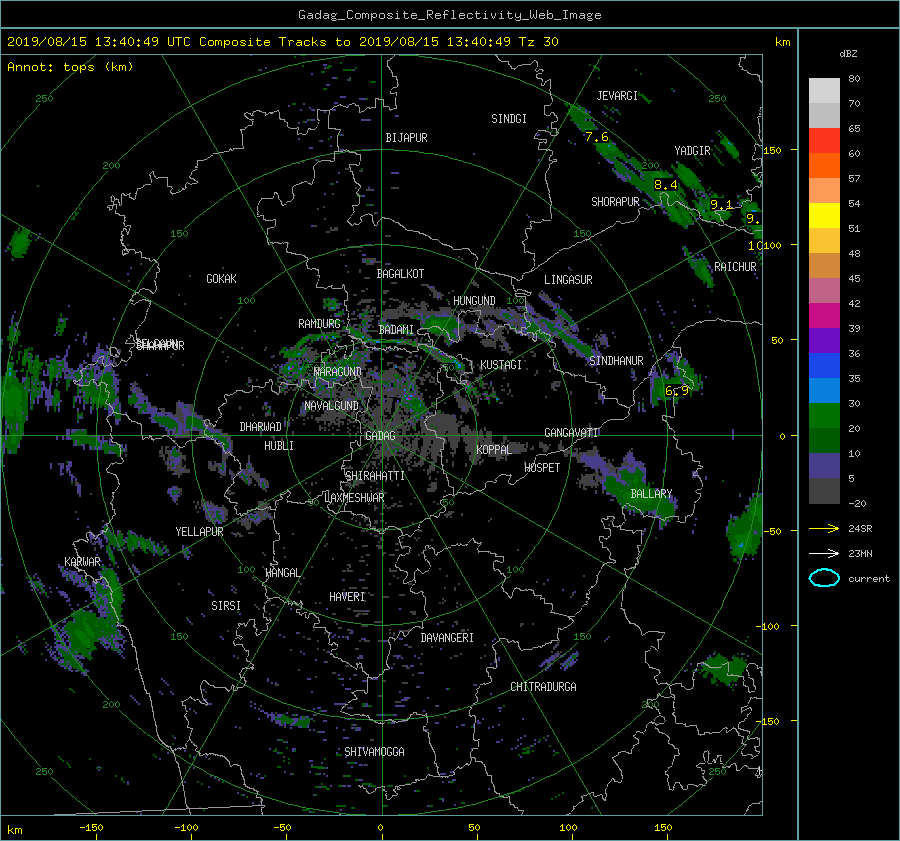Image resolution: width=900 pixels, height=841 pixels.
Task: Click the purple 36 dBZ legend swatch
Action: coord(824,341)
